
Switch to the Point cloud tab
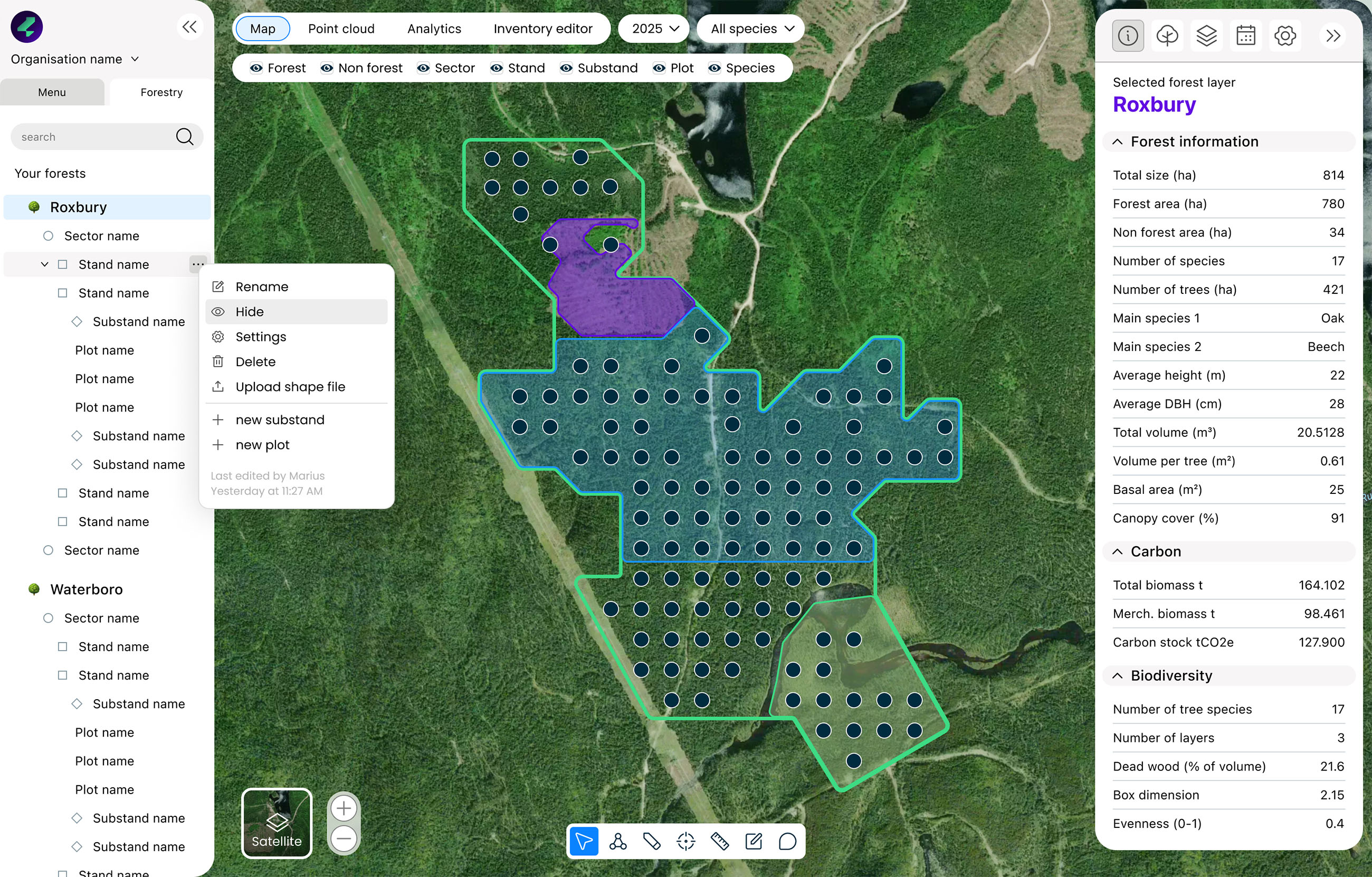[341, 28]
